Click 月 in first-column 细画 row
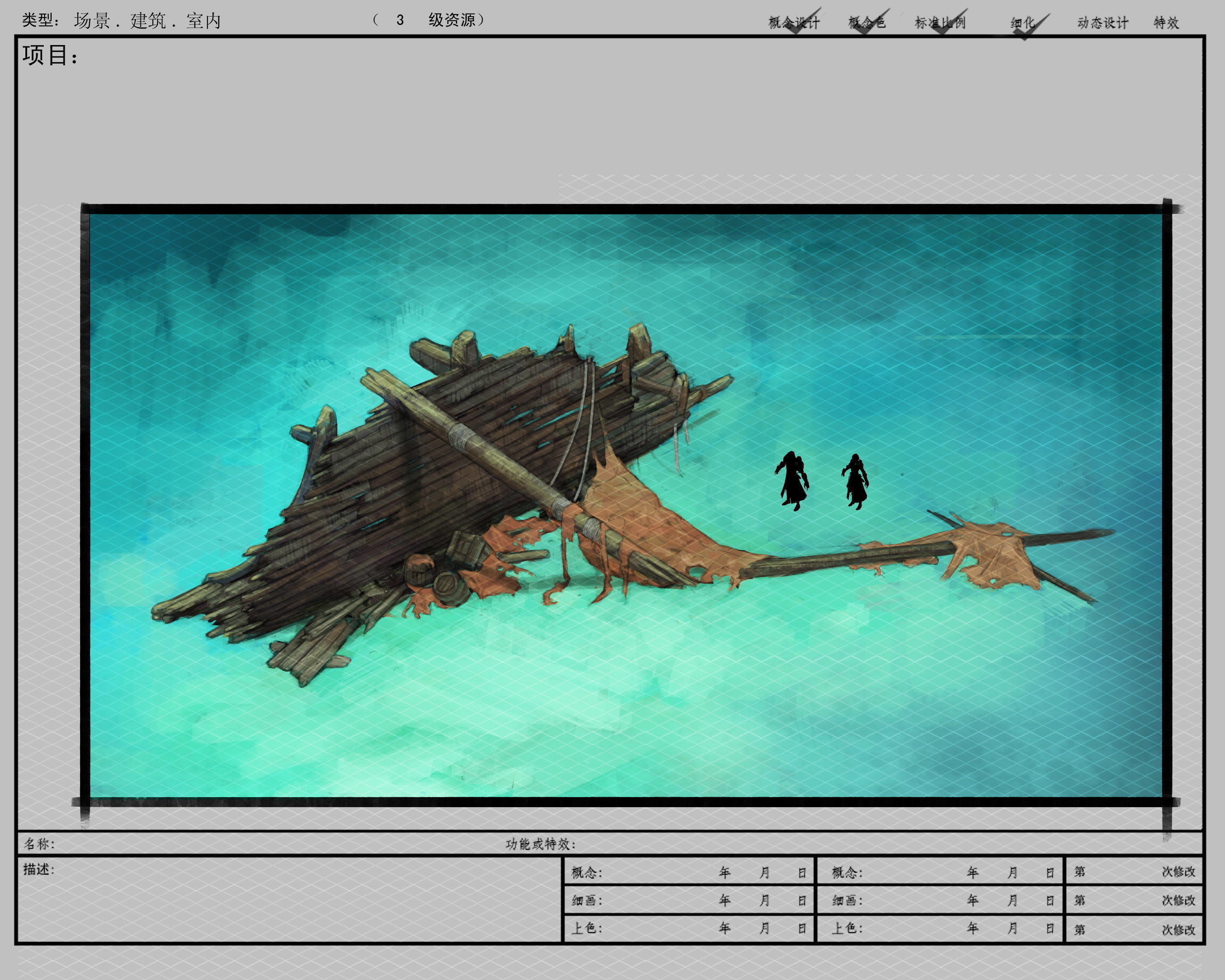This screenshot has width=1225, height=980. coord(765,900)
